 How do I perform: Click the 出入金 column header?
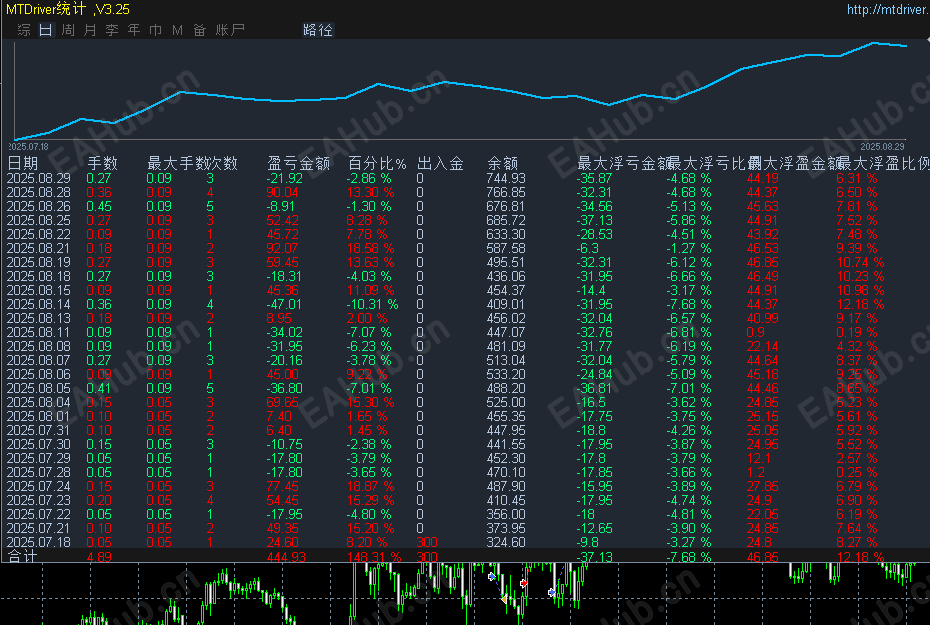(x=441, y=163)
